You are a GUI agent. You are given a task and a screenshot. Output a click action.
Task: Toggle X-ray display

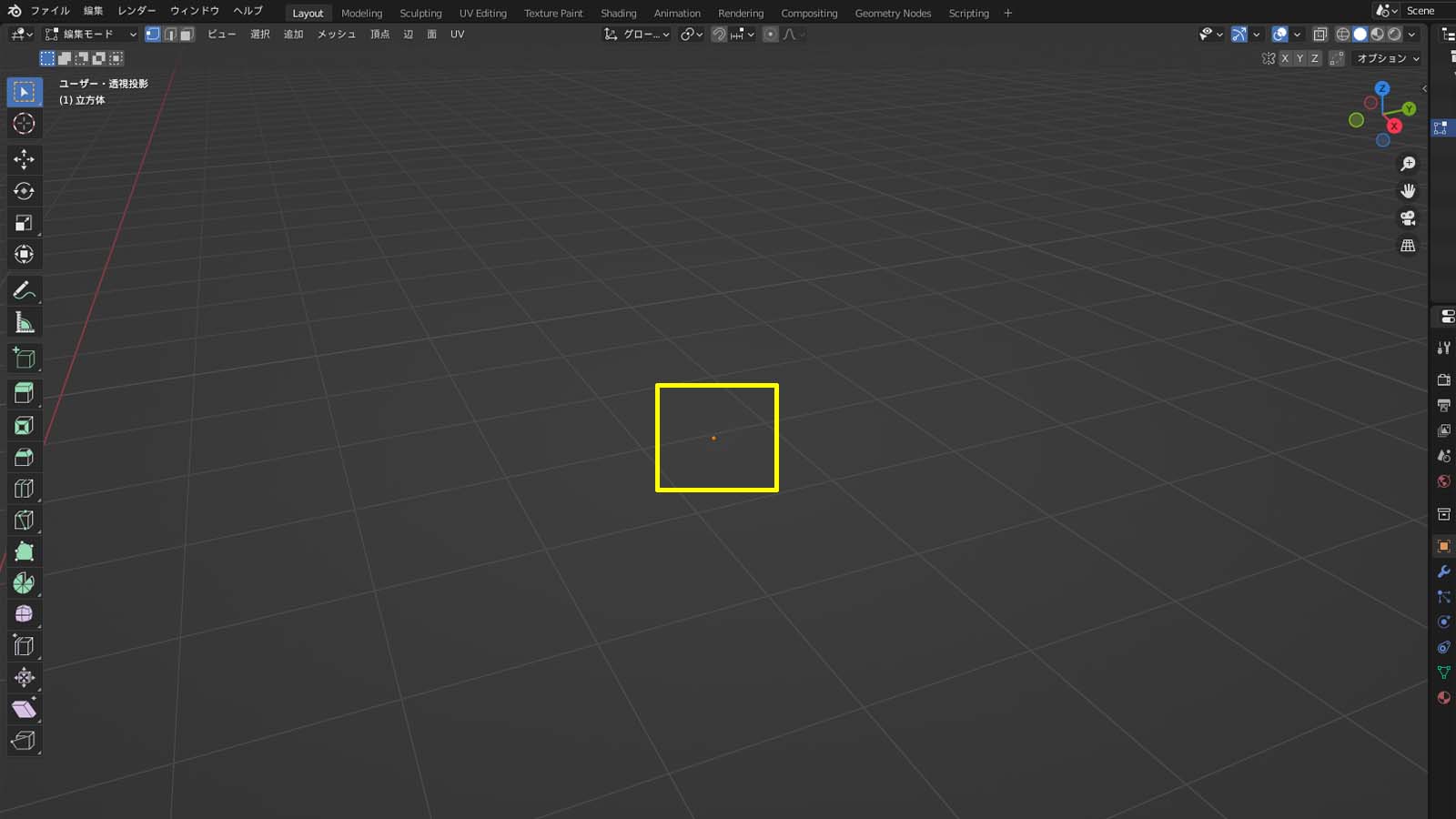coord(1319,35)
